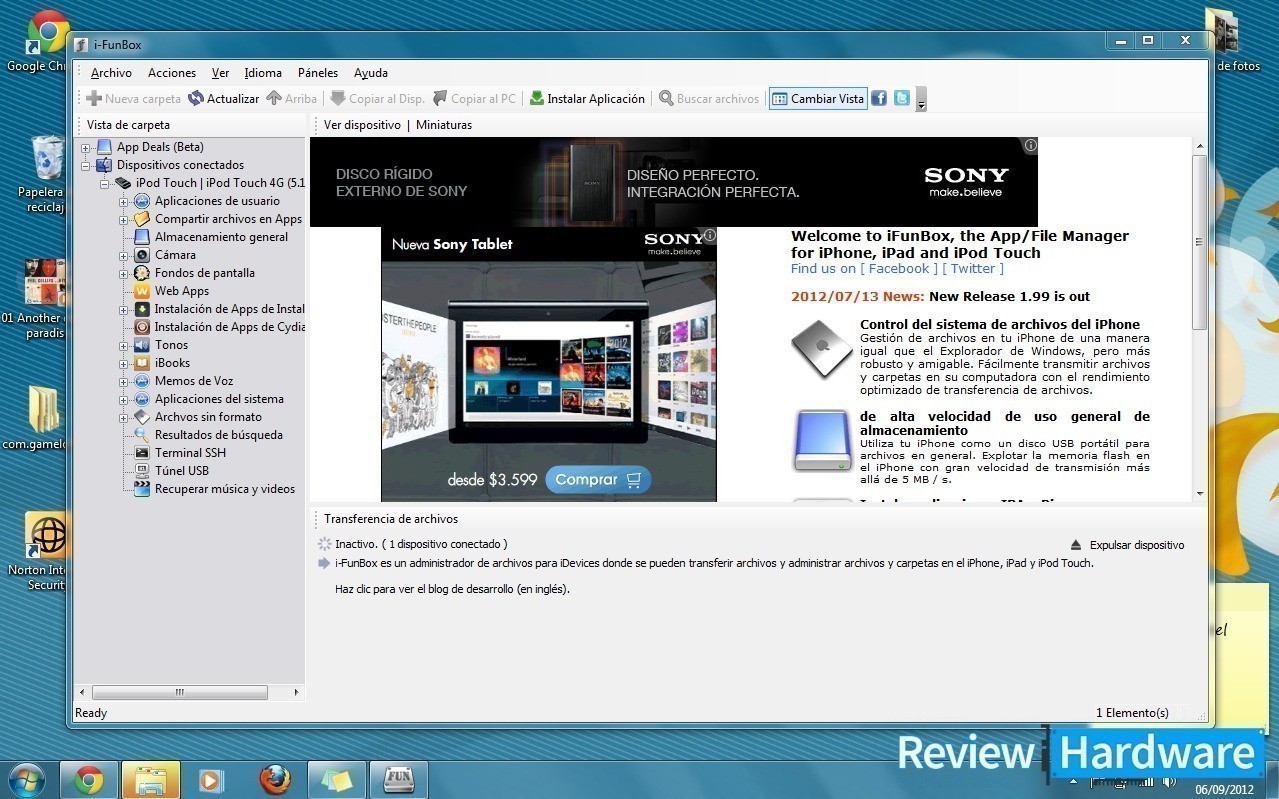The width and height of the screenshot is (1279, 799).
Task: Expand Compartir archivos en Apps node
Action: (x=124, y=220)
